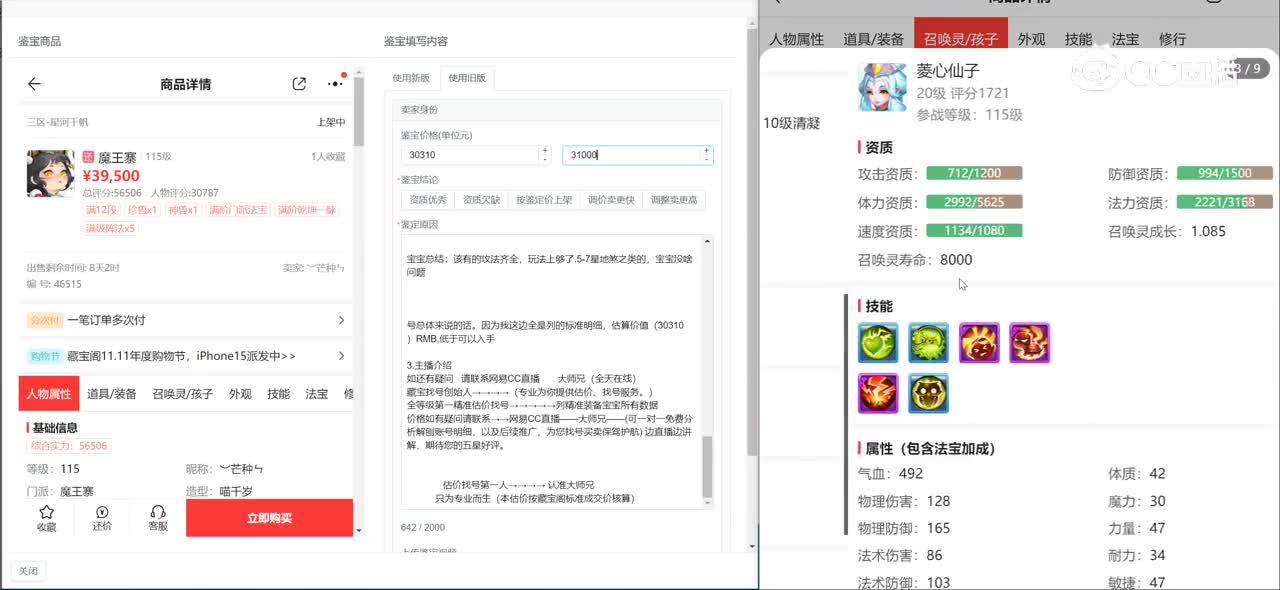Select the 资质优秀 conclusion option
This screenshot has width=1280, height=590.
coord(427,200)
